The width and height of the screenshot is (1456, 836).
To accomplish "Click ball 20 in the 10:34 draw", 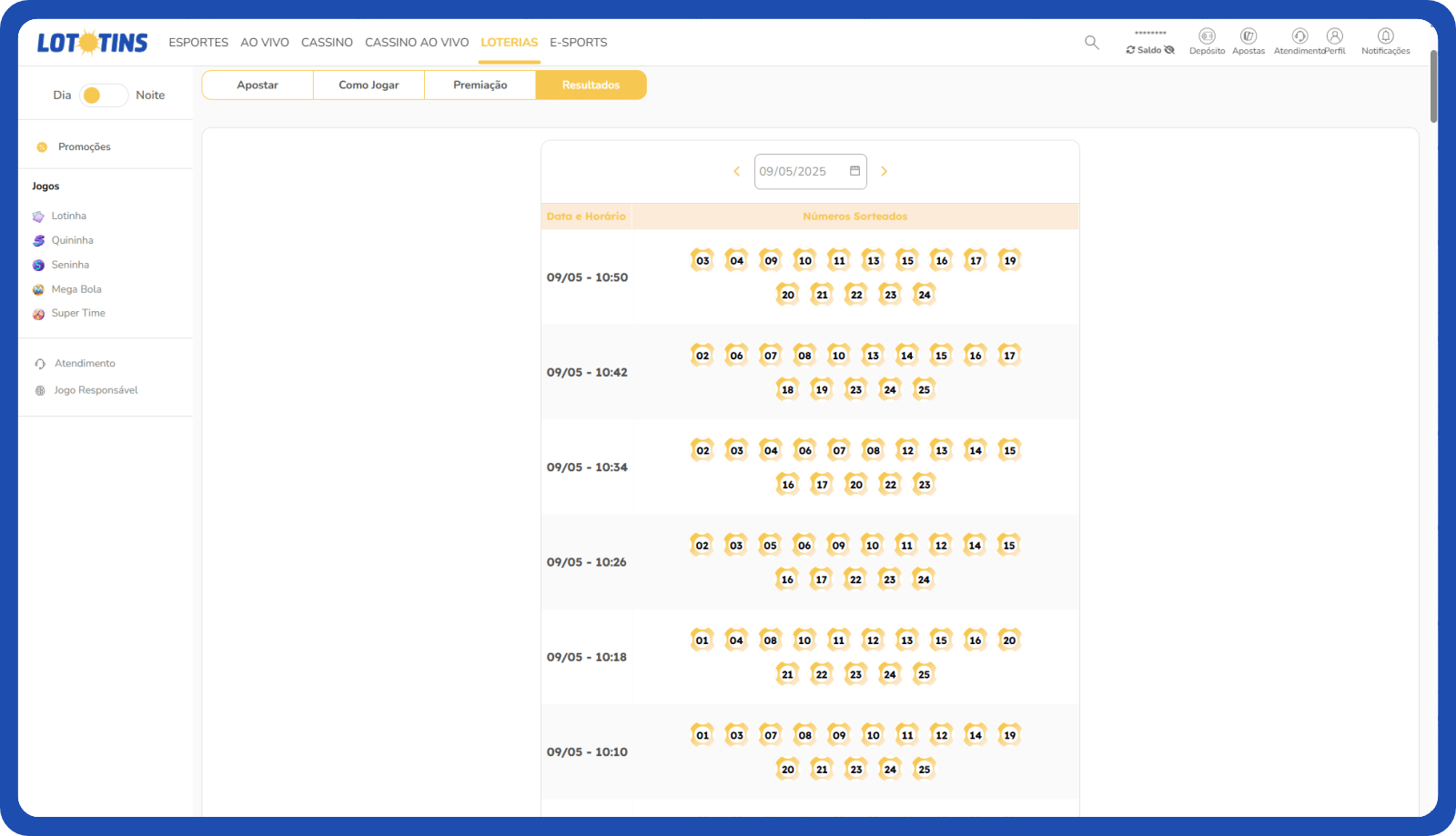I will pyautogui.click(x=855, y=485).
